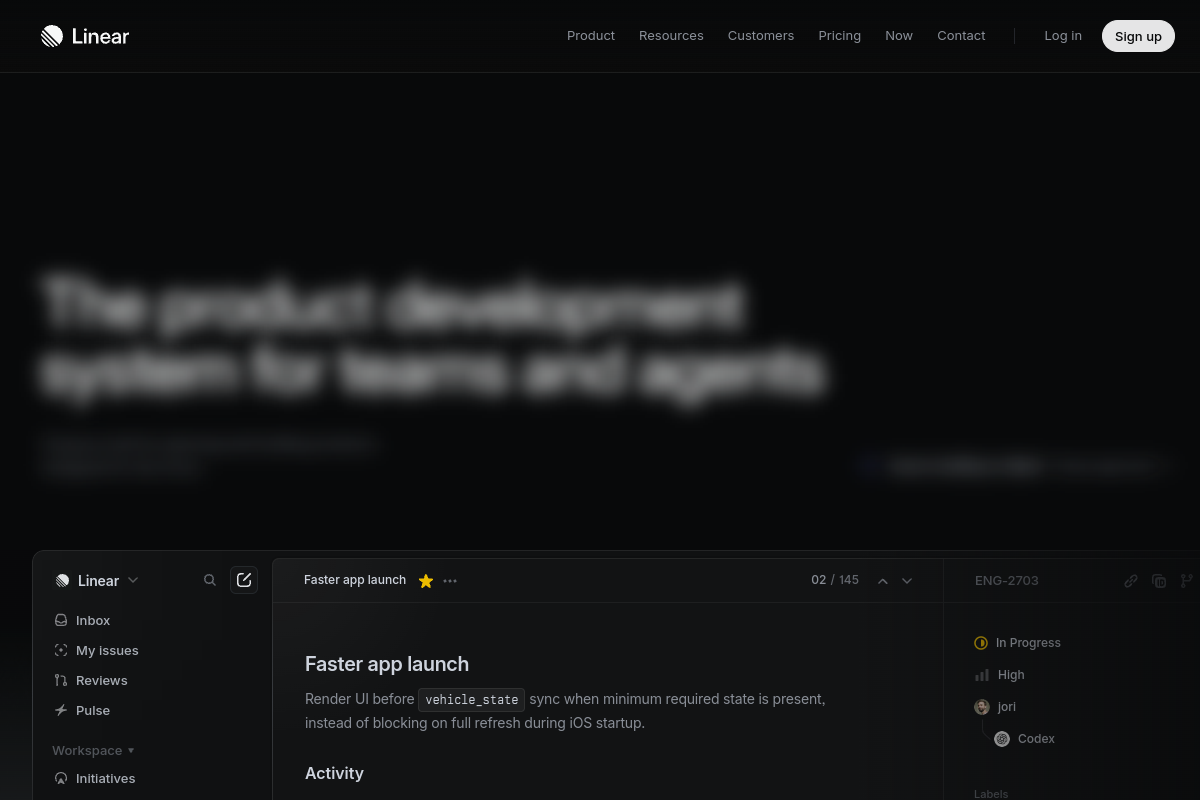This screenshot has width=1200, height=800.
Task: Collapse the Workspace section
Action: 93,750
